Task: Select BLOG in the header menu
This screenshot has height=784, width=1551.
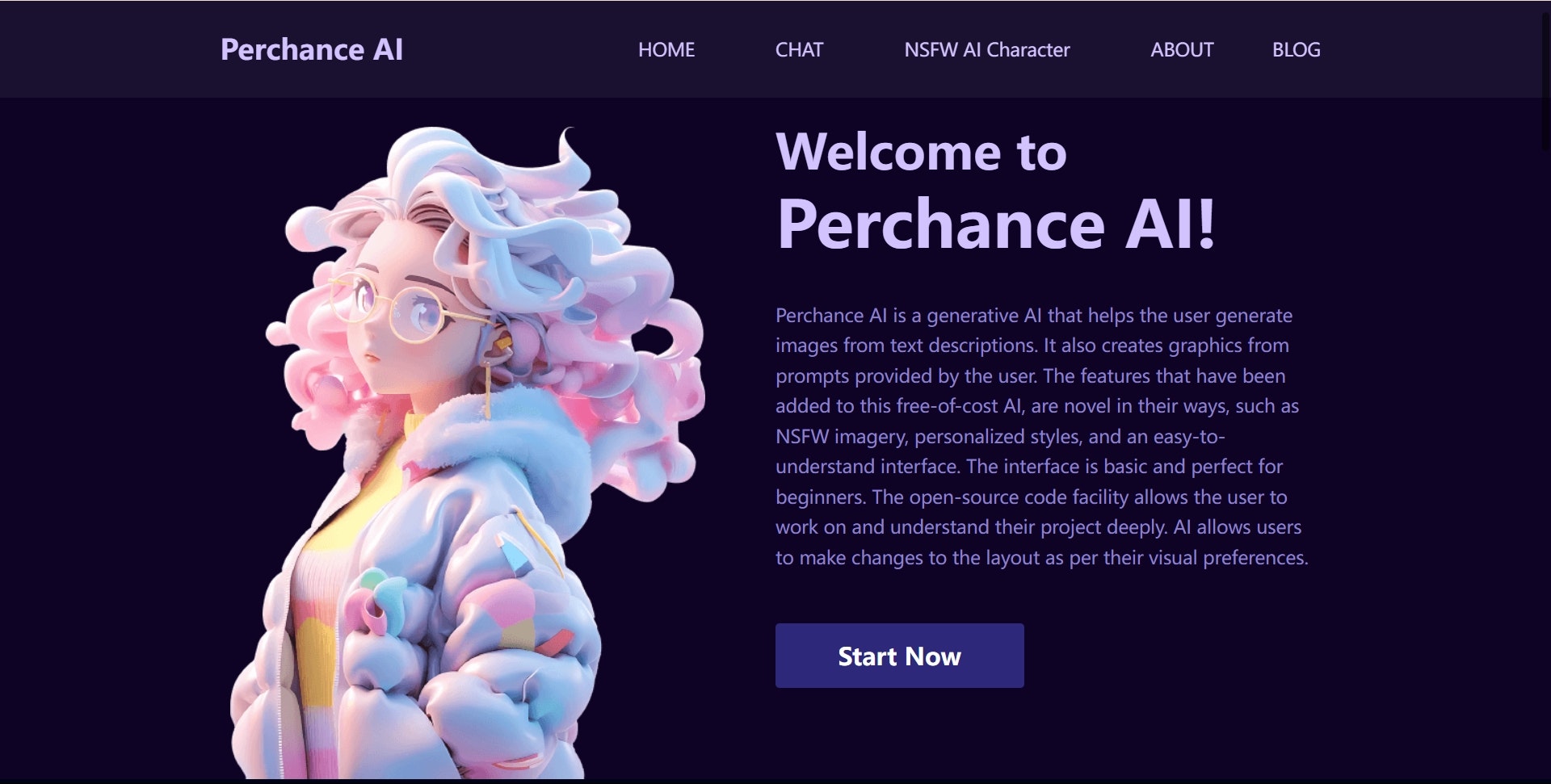Action: coord(1296,50)
